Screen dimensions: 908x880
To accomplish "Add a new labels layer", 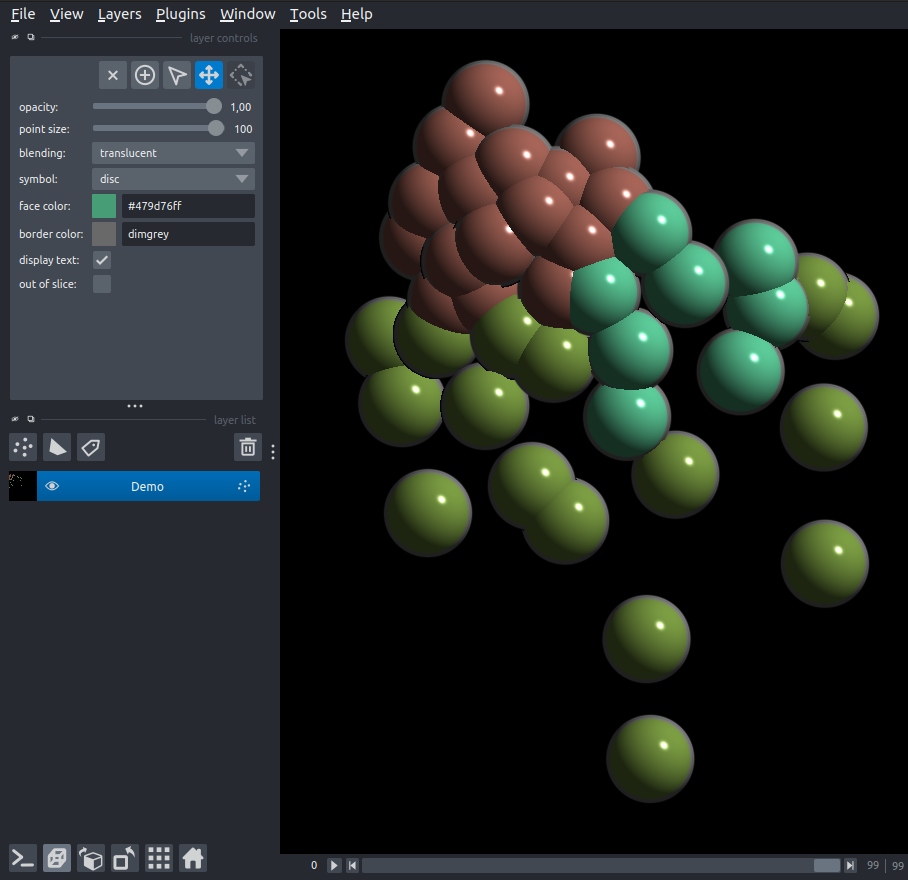I will point(90,447).
